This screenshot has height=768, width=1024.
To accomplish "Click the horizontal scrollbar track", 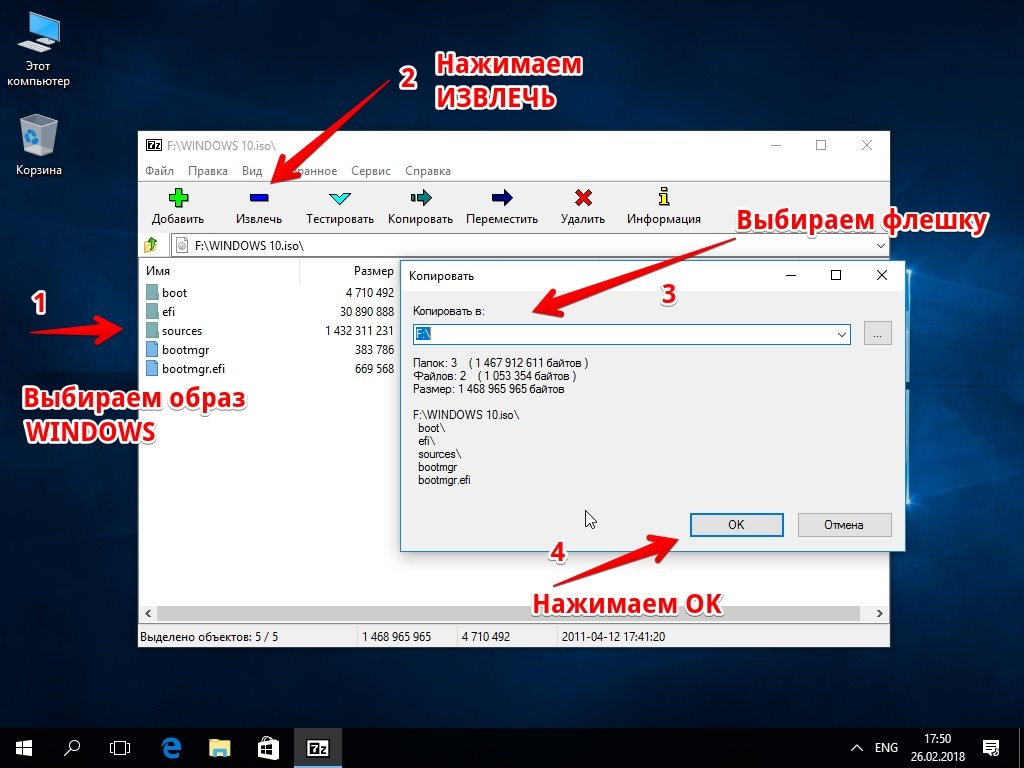I will click(x=508, y=613).
